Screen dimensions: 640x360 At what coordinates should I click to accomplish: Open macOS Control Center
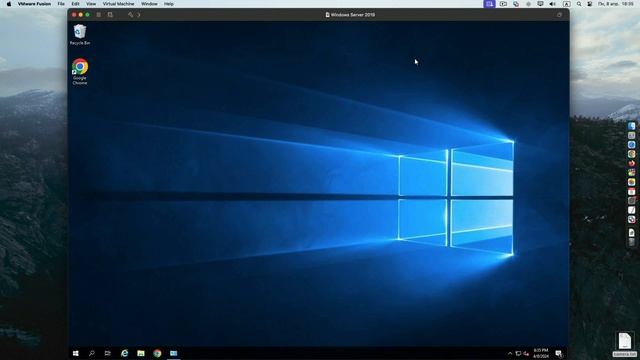click(590, 4)
